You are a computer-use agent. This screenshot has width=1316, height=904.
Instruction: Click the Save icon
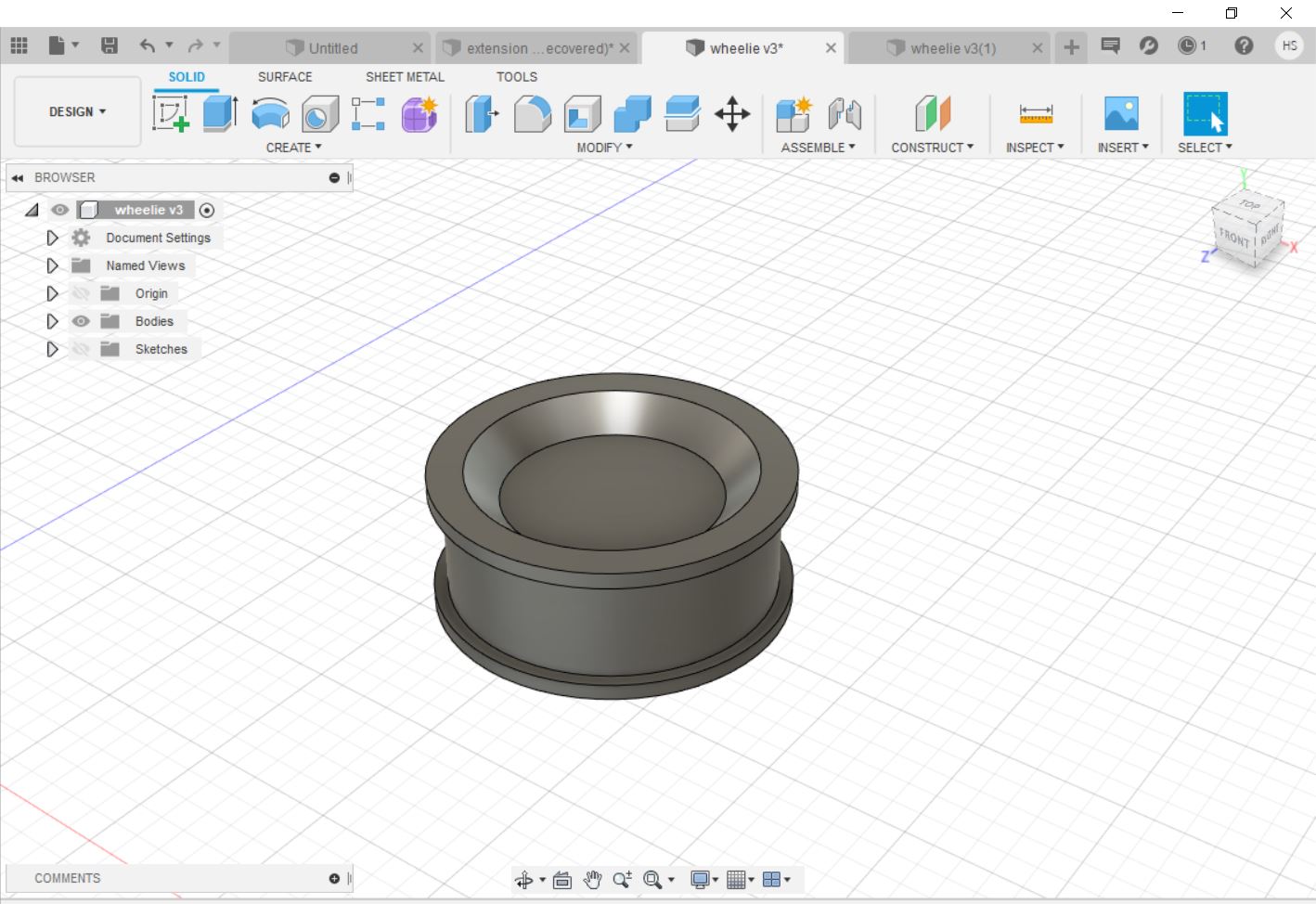pyautogui.click(x=110, y=46)
